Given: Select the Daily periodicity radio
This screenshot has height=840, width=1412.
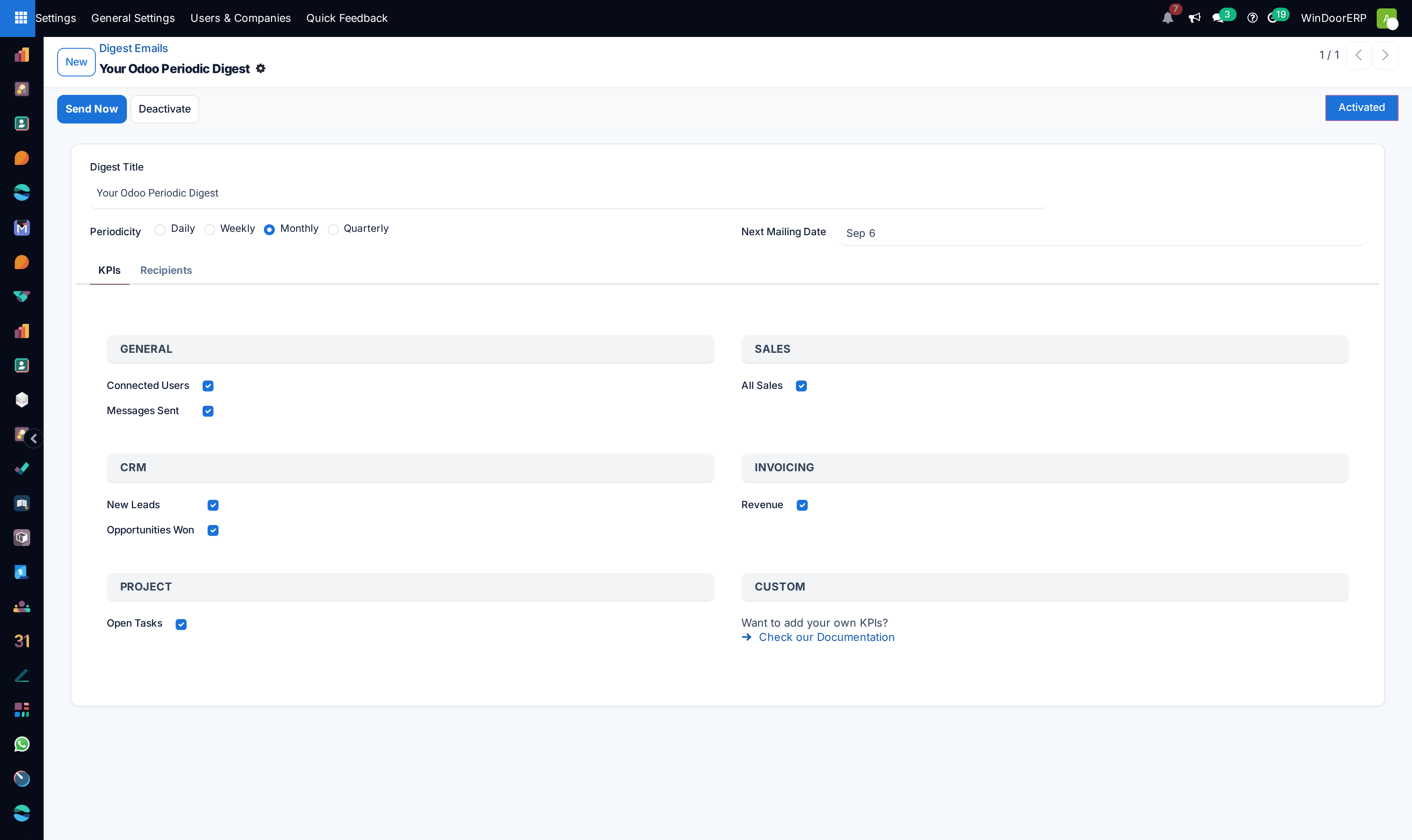Looking at the screenshot, I should click(160, 229).
